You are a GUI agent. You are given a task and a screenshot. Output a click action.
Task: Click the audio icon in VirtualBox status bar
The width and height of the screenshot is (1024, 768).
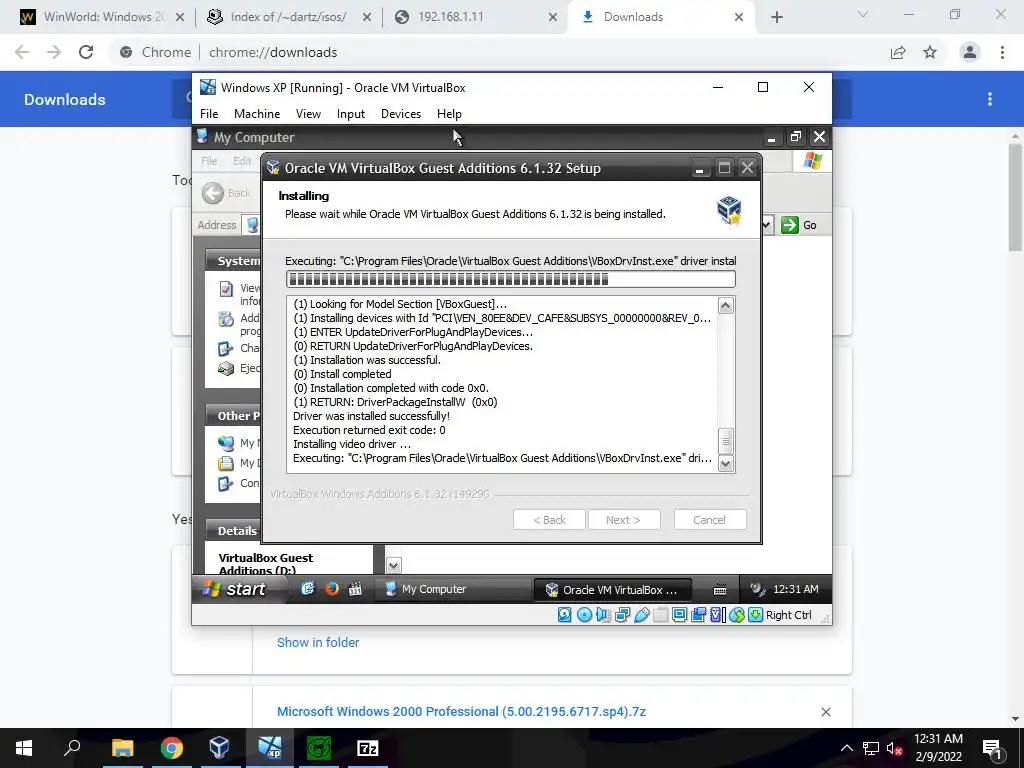click(x=603, y=615)
